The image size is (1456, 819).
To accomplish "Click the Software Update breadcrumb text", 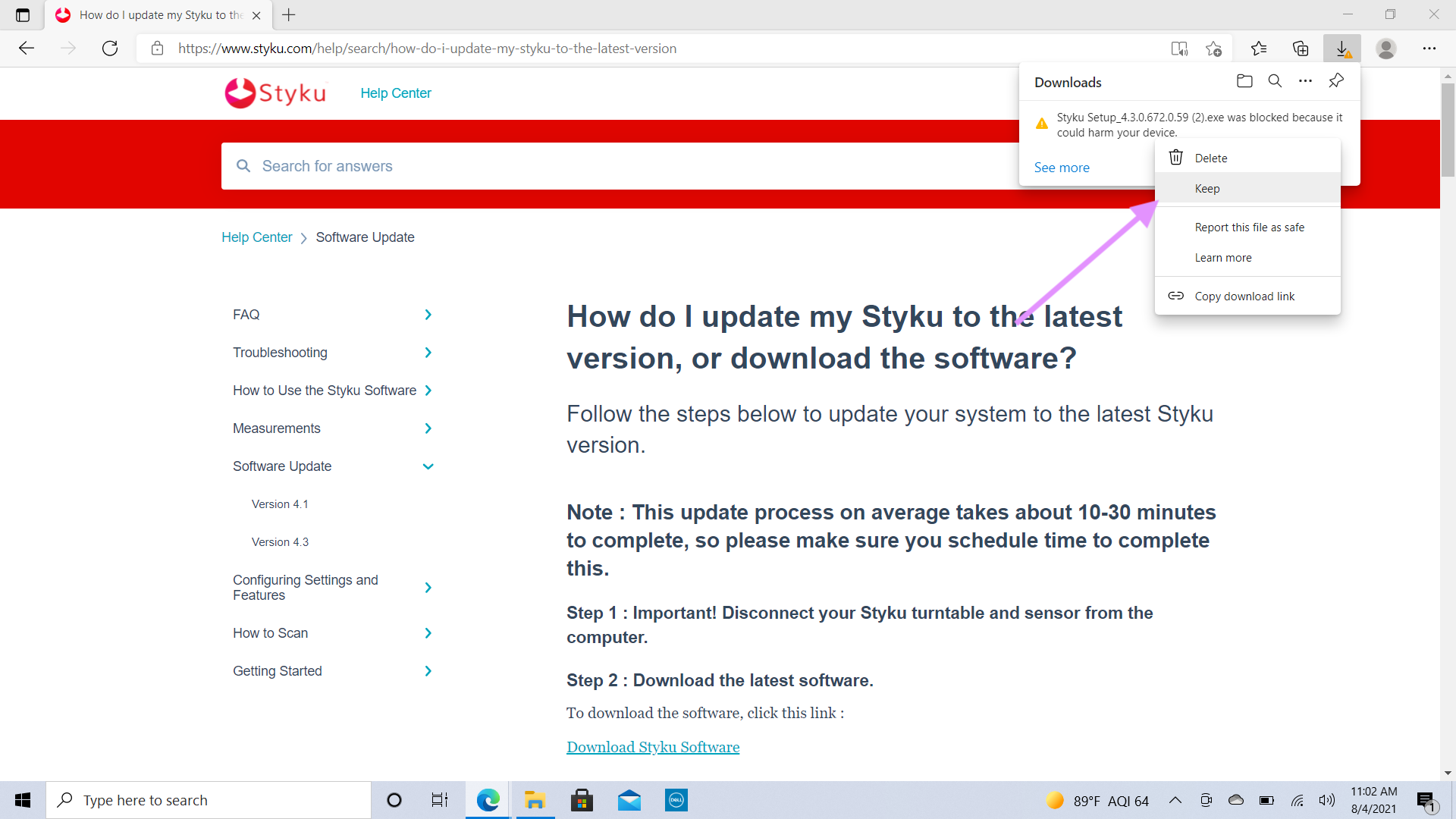I will [365, 237].
